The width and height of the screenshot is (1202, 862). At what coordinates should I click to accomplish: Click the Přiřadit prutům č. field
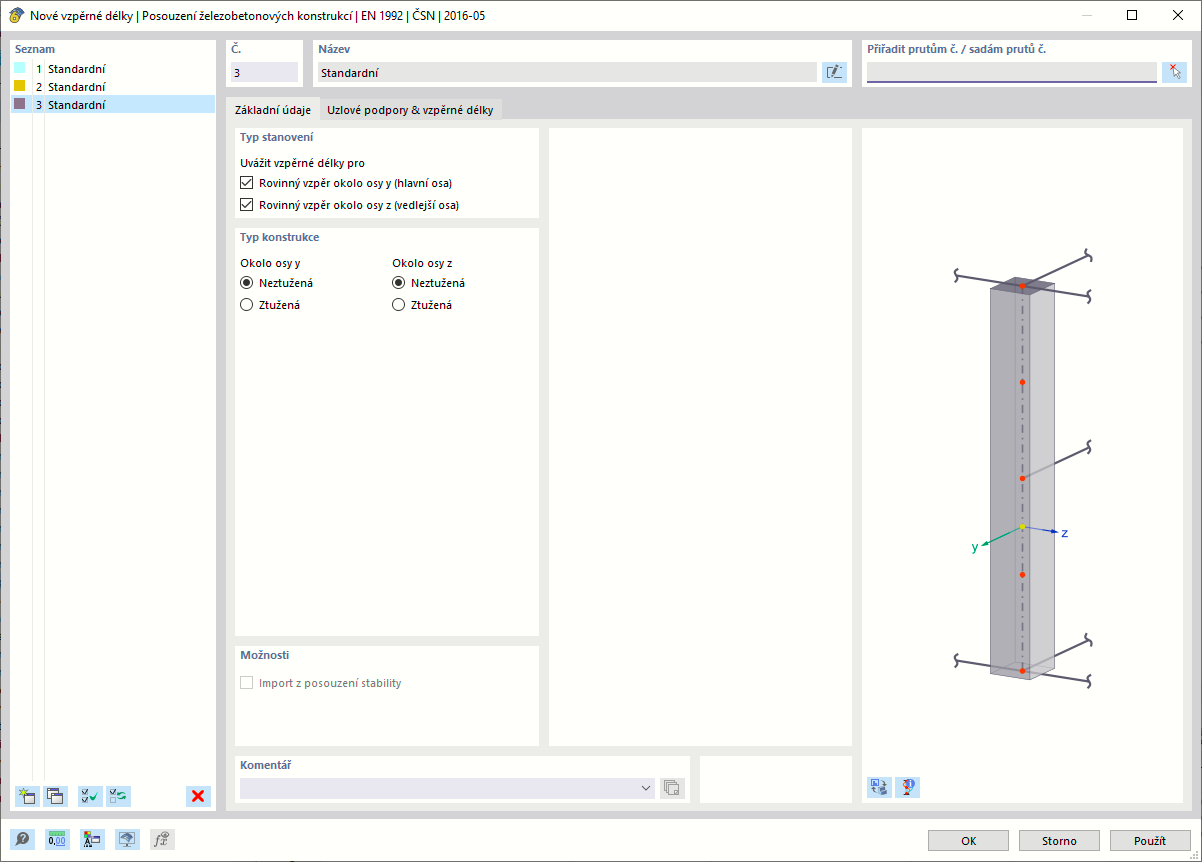[1011, 72]
